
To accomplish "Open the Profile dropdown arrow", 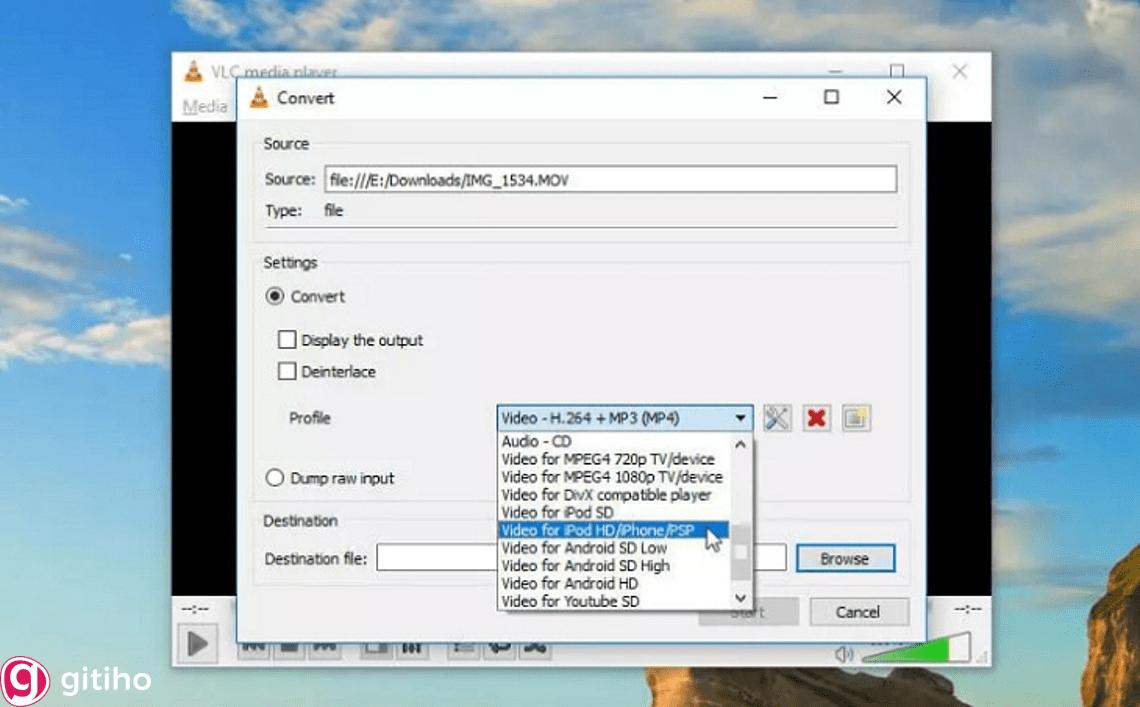I will point(741,418).
